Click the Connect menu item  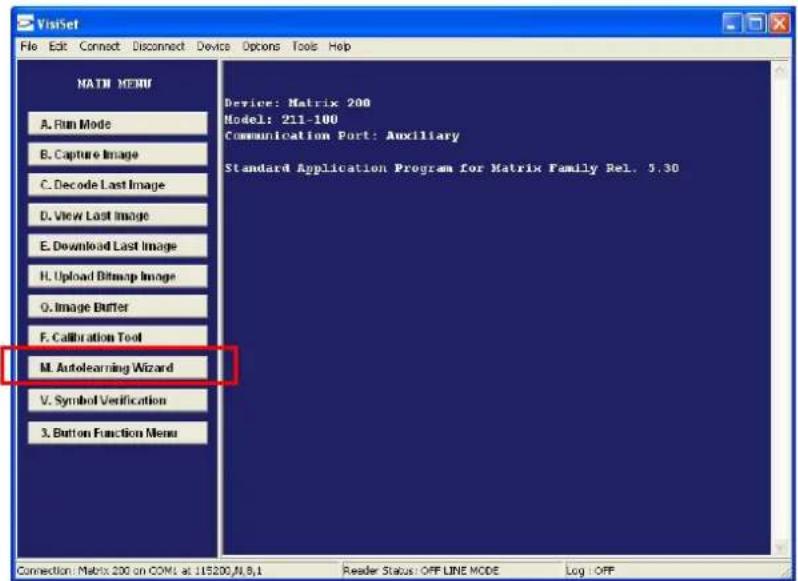(x=99, y=46)
